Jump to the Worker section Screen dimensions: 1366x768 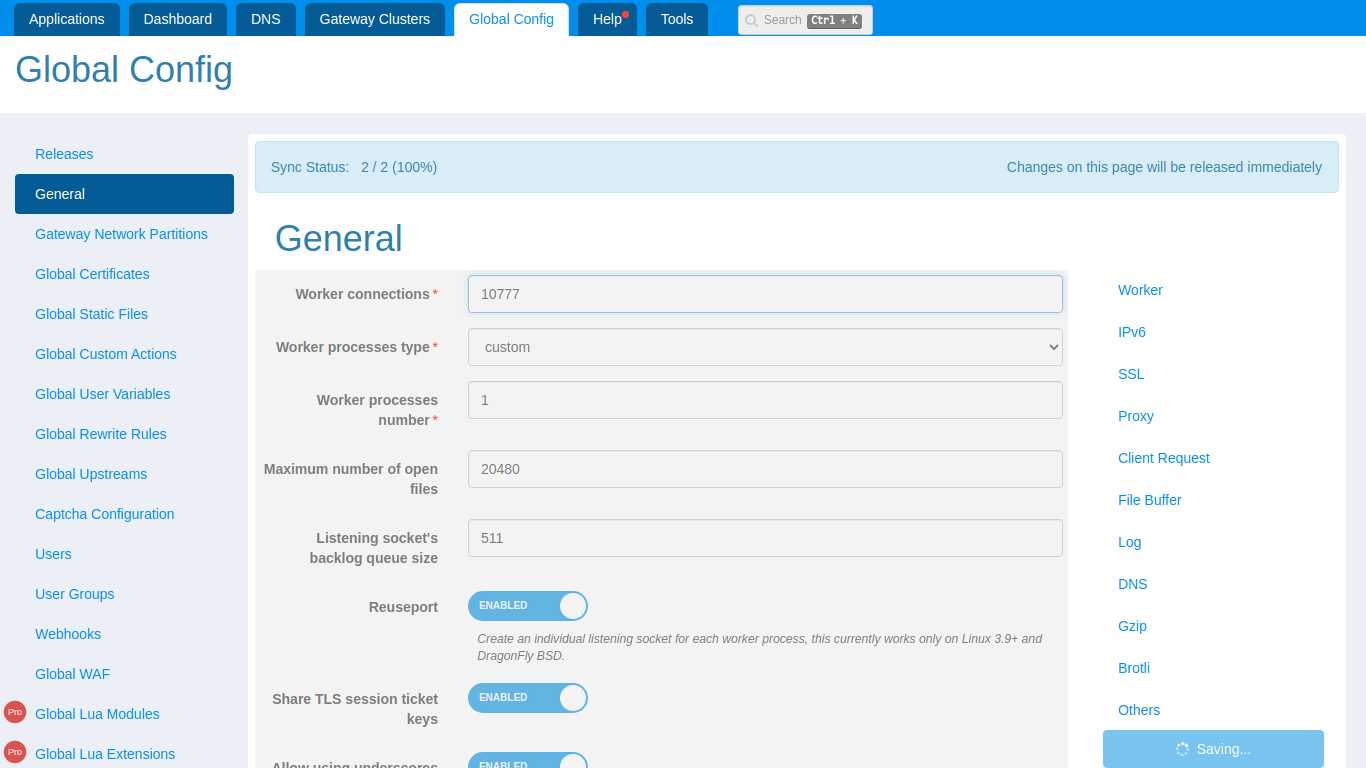(1140, 290)
